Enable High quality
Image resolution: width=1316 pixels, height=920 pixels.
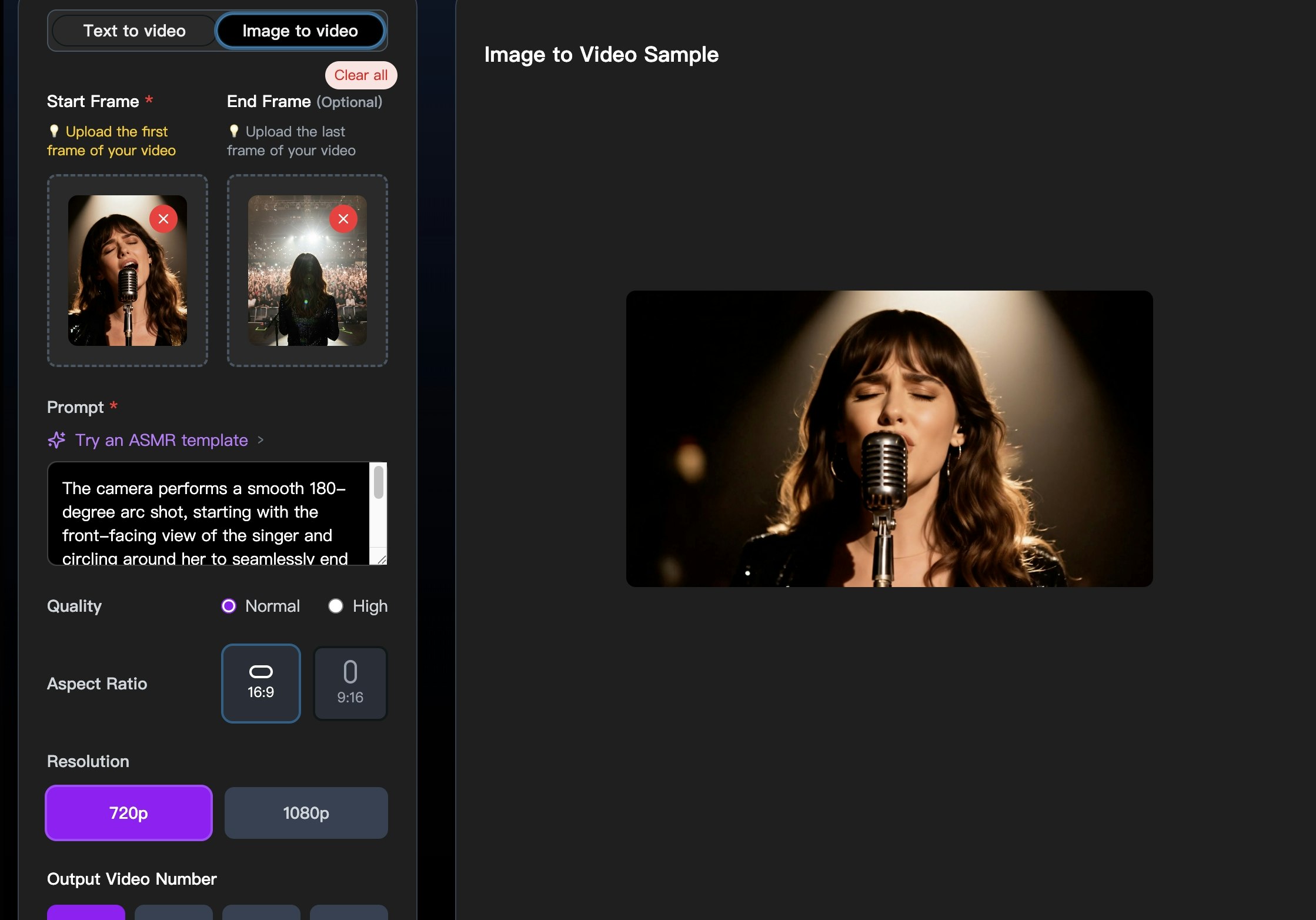tap(336, 606)
